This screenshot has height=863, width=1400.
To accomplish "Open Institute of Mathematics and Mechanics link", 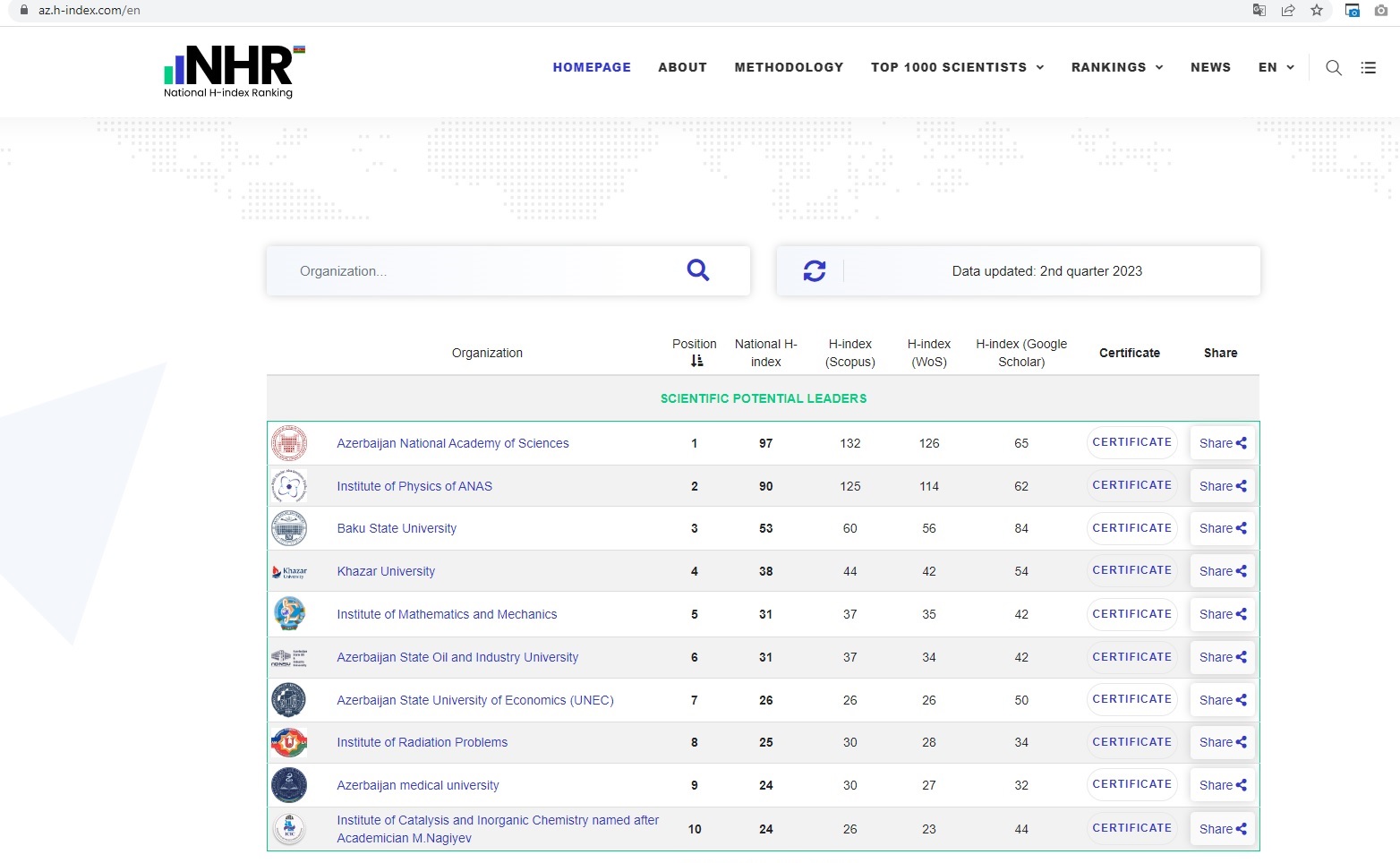I will [x=447, y=614].
